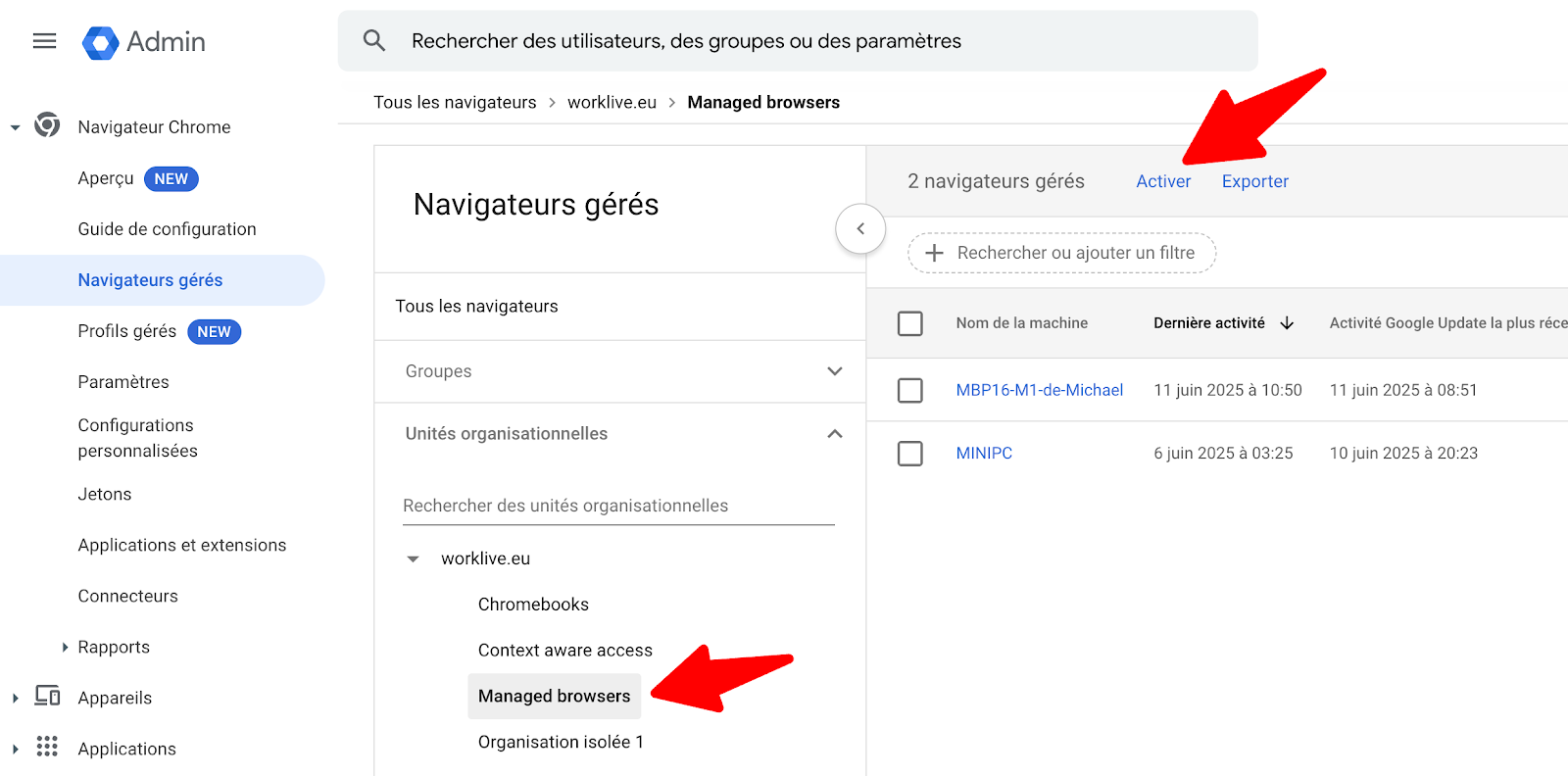
Task: Click the search magnifier icon
Action: tap(374, 40)
